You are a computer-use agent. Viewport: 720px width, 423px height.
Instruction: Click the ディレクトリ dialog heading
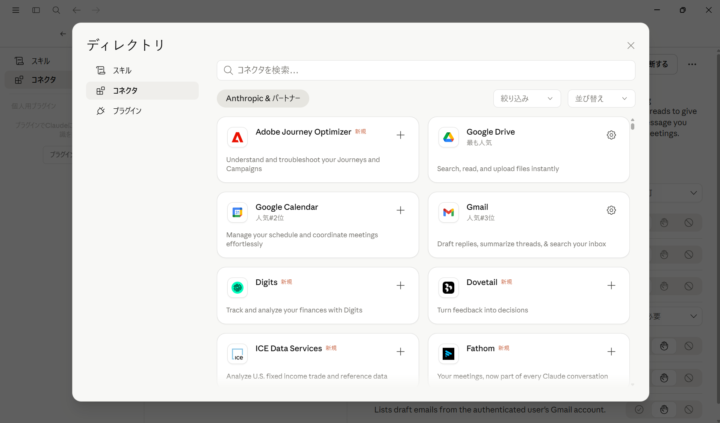coord(126,45)
